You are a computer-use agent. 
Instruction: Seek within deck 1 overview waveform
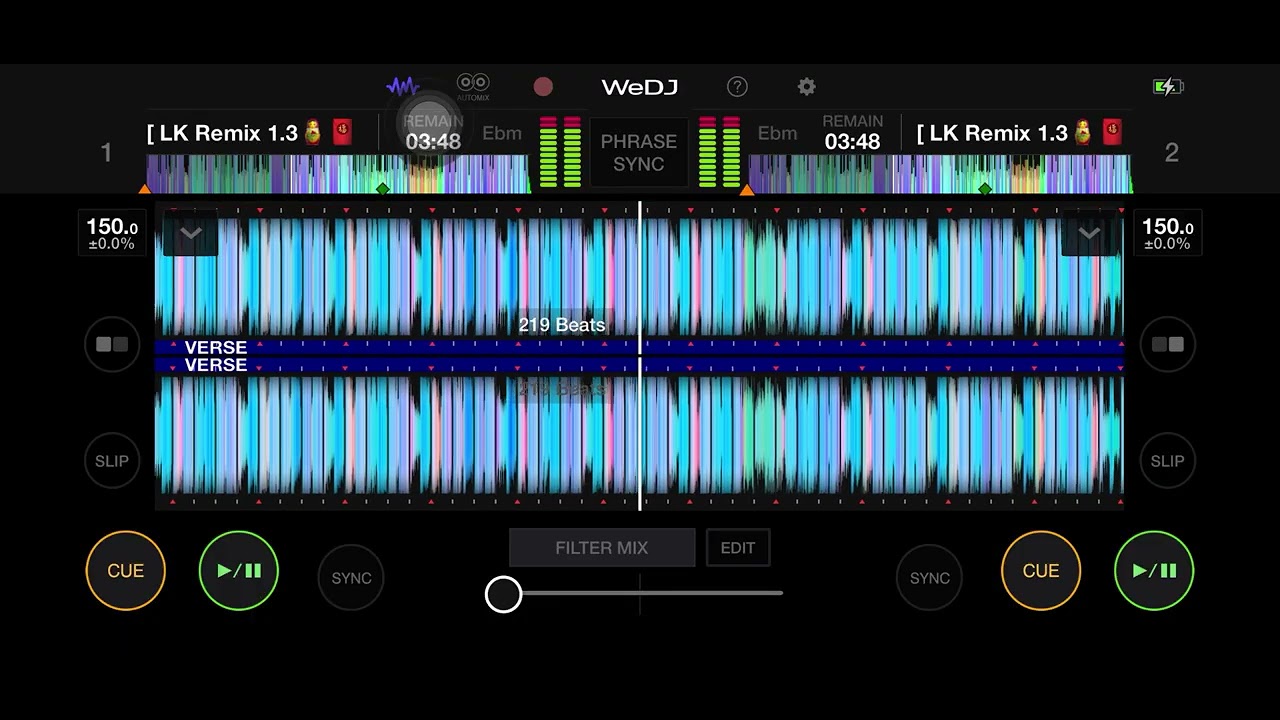click(338, 173)
